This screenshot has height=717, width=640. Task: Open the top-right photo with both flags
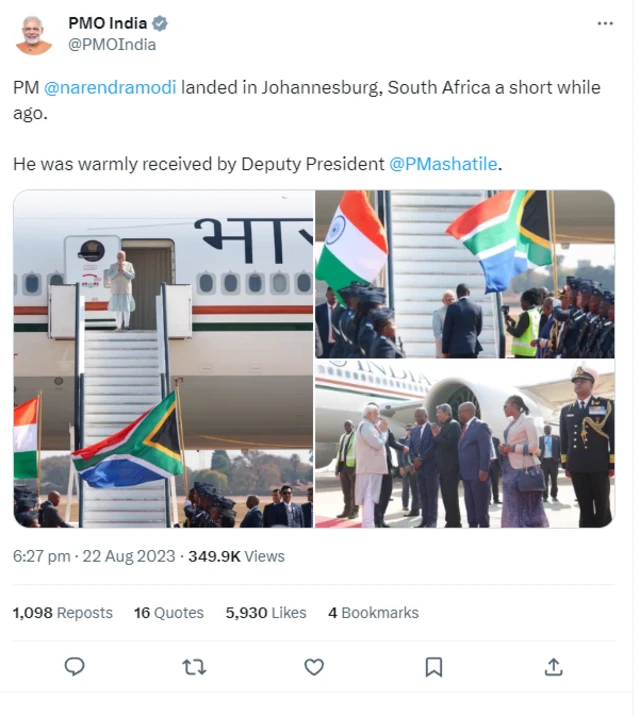(x=465, y=274)
